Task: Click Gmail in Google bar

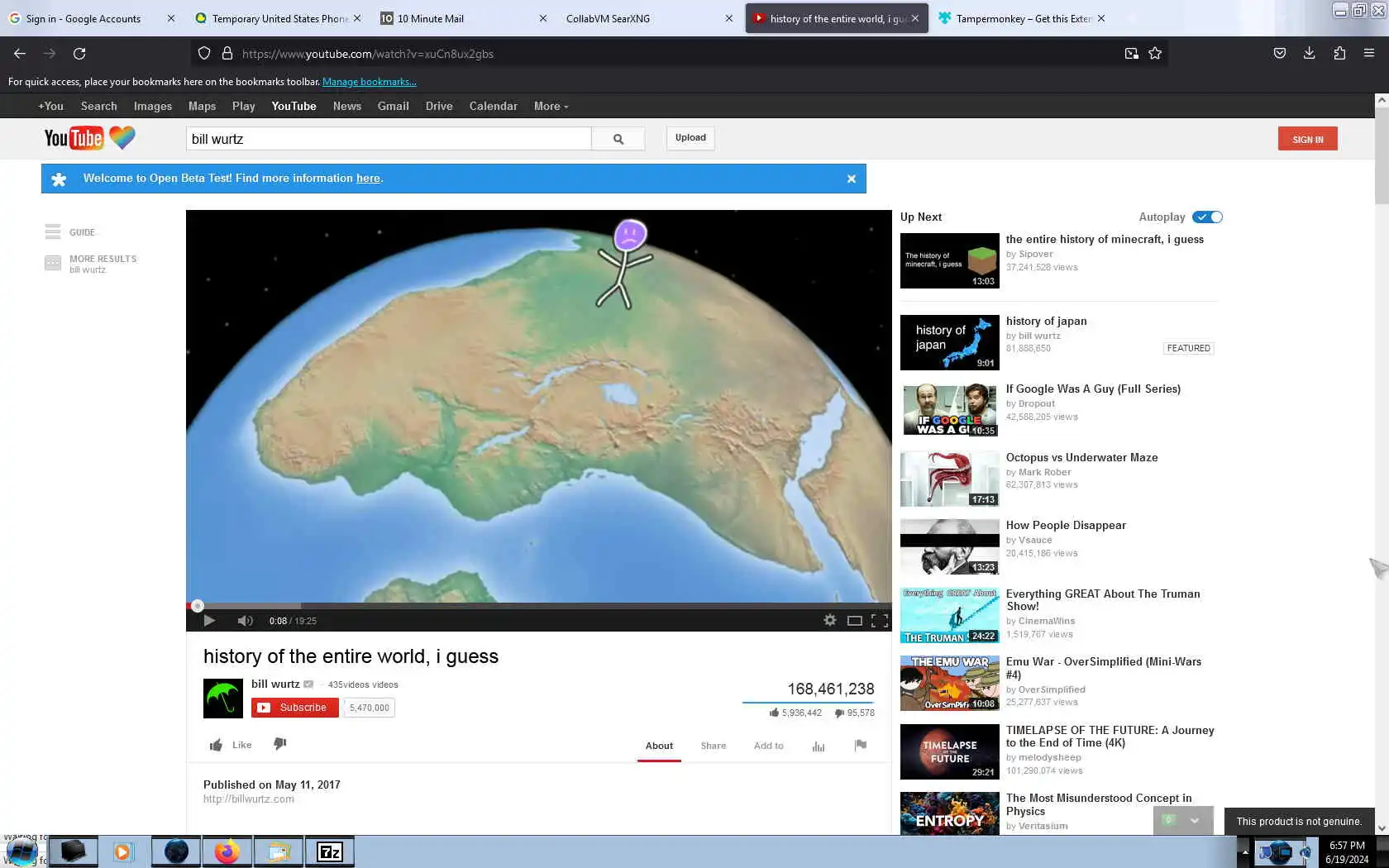Action: pyautogui.click(x=394, y=106)
